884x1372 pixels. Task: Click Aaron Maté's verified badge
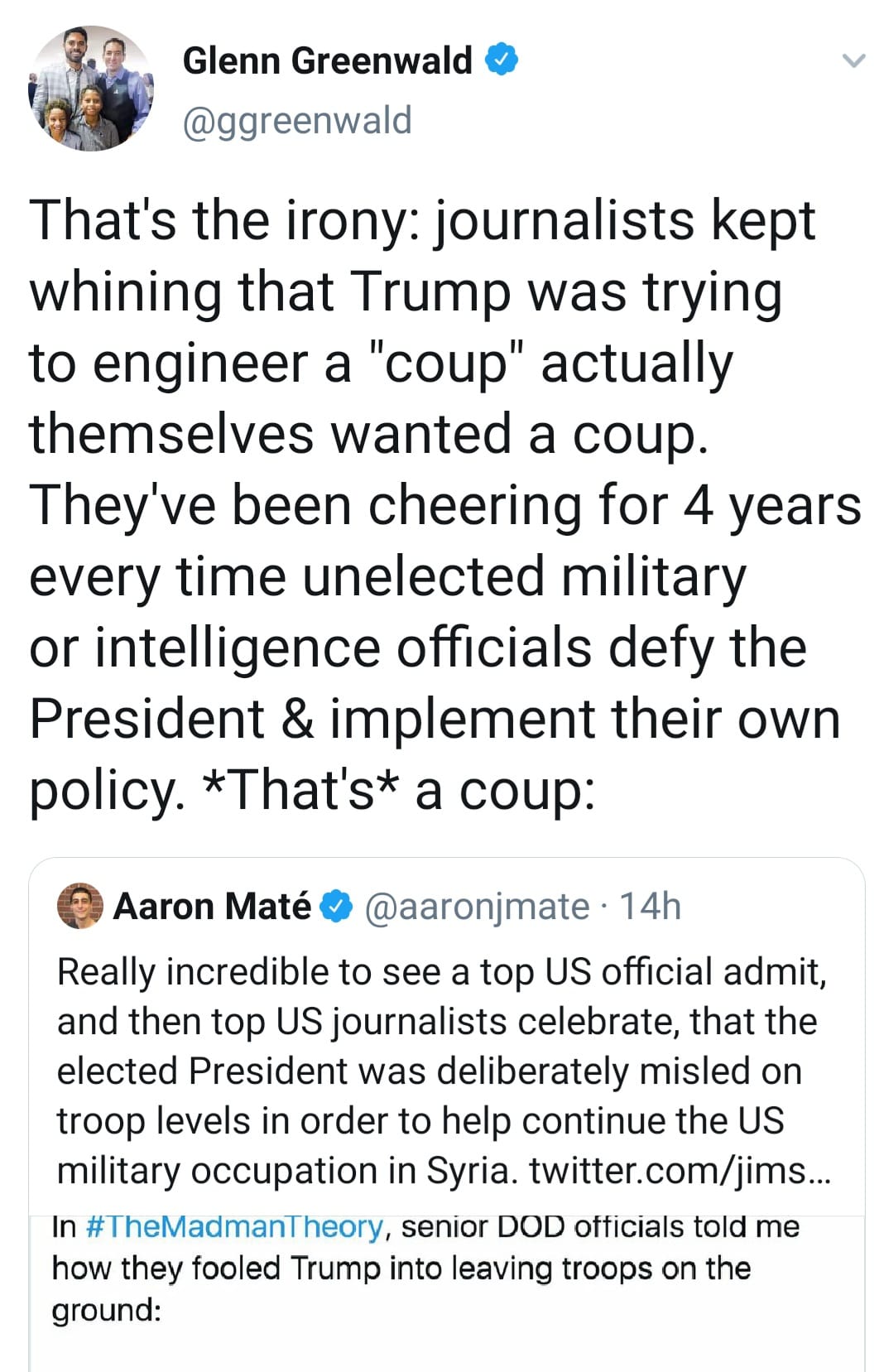[337, 907]
